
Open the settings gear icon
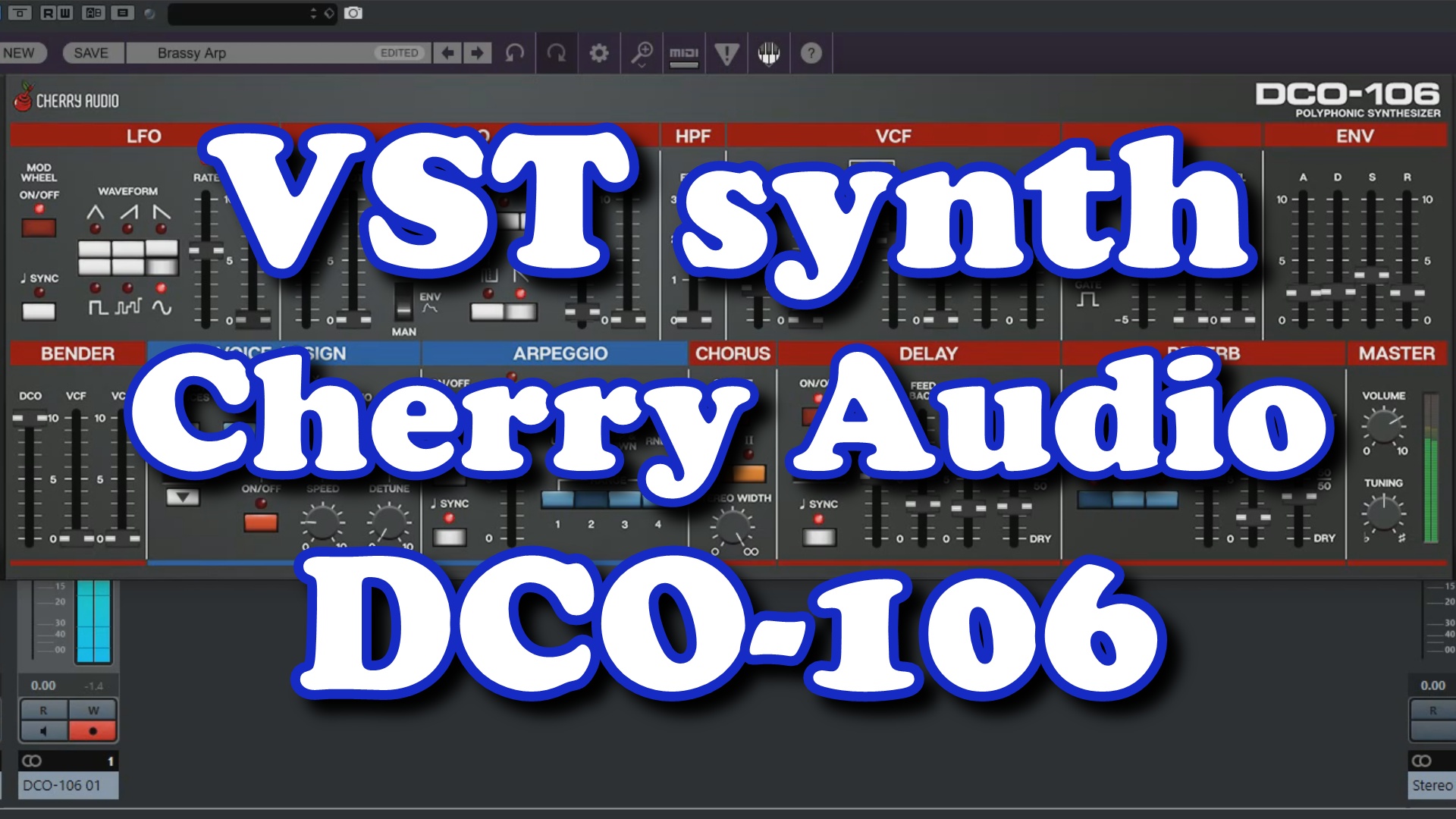pos(599,53)
